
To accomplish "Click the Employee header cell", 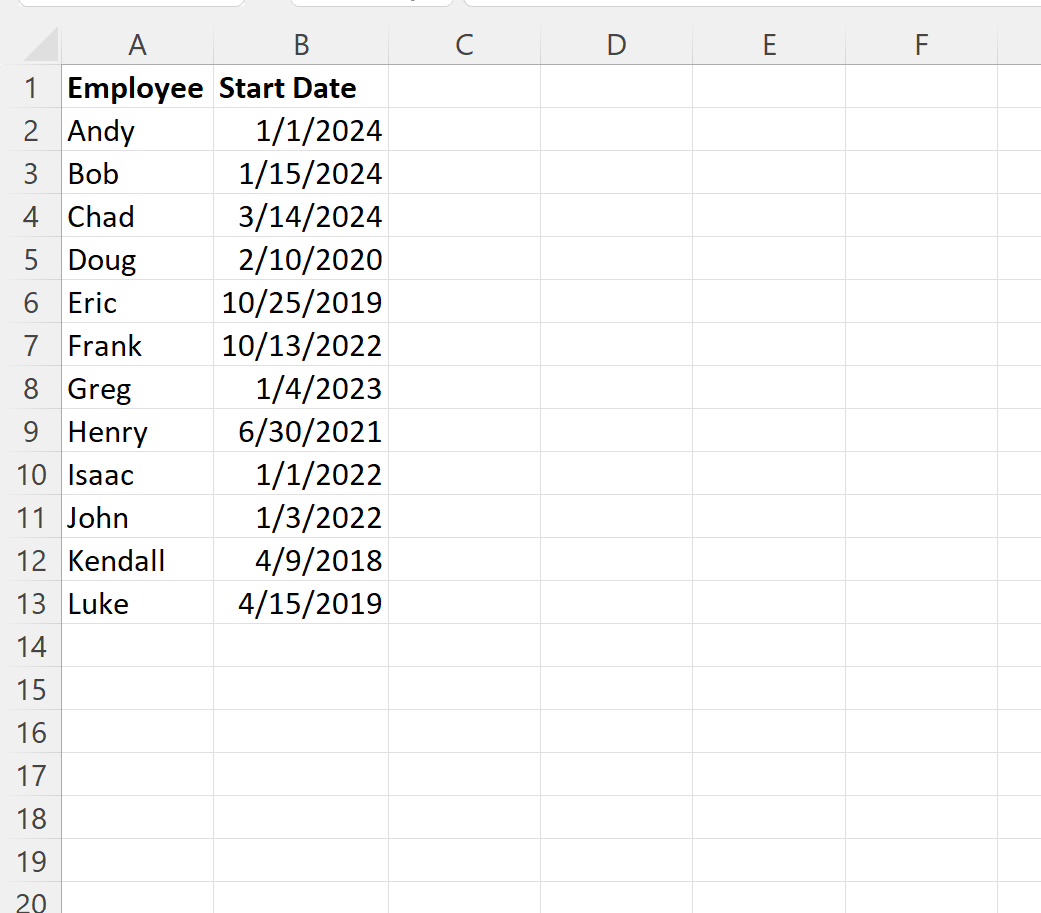I will coord(137,88).
